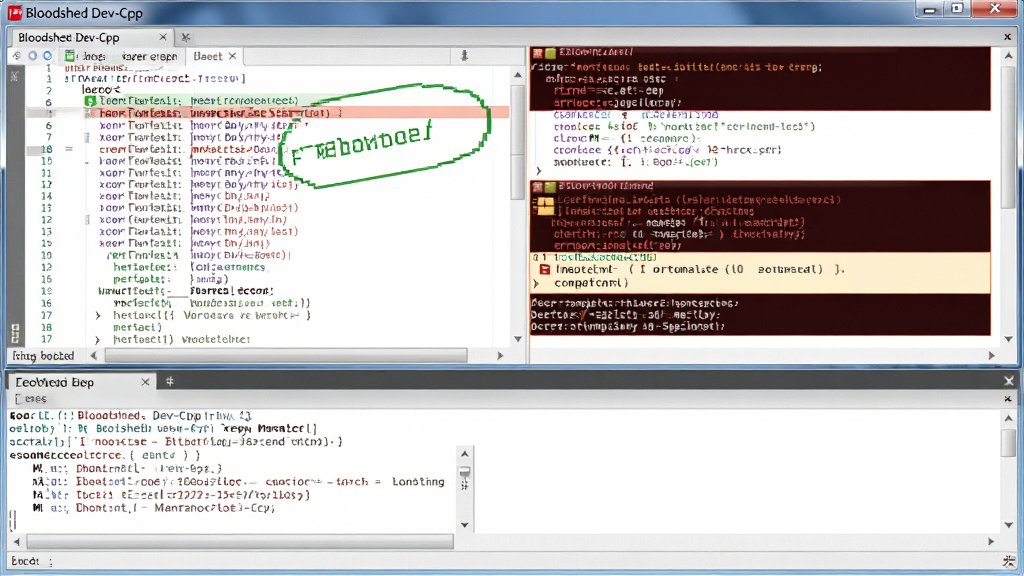Click the green icon atop first right-panel block
This screenshot has height=576, width=1024.
click(550, 53)
